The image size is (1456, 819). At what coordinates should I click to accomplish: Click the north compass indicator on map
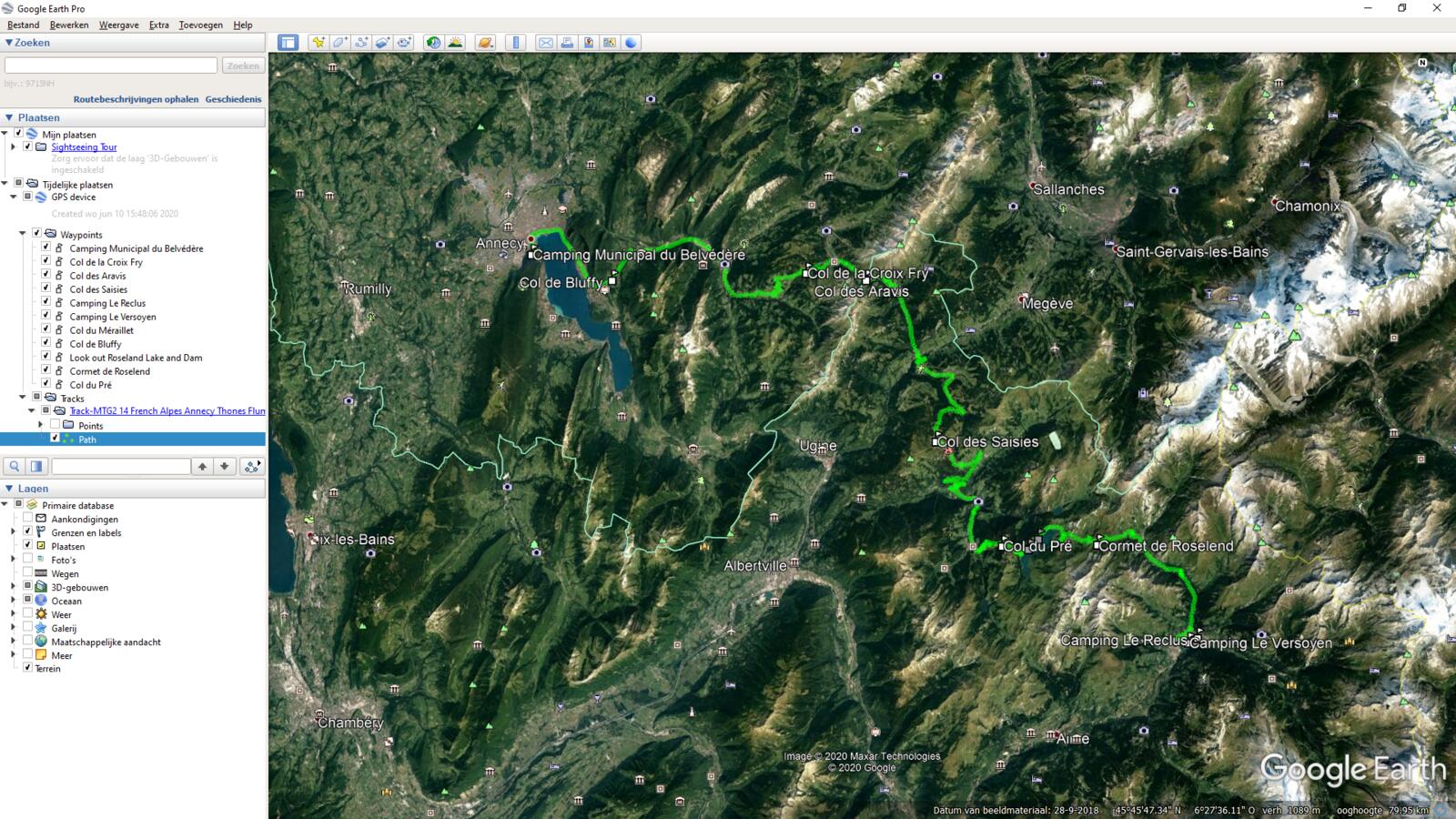click(1422, 63)
